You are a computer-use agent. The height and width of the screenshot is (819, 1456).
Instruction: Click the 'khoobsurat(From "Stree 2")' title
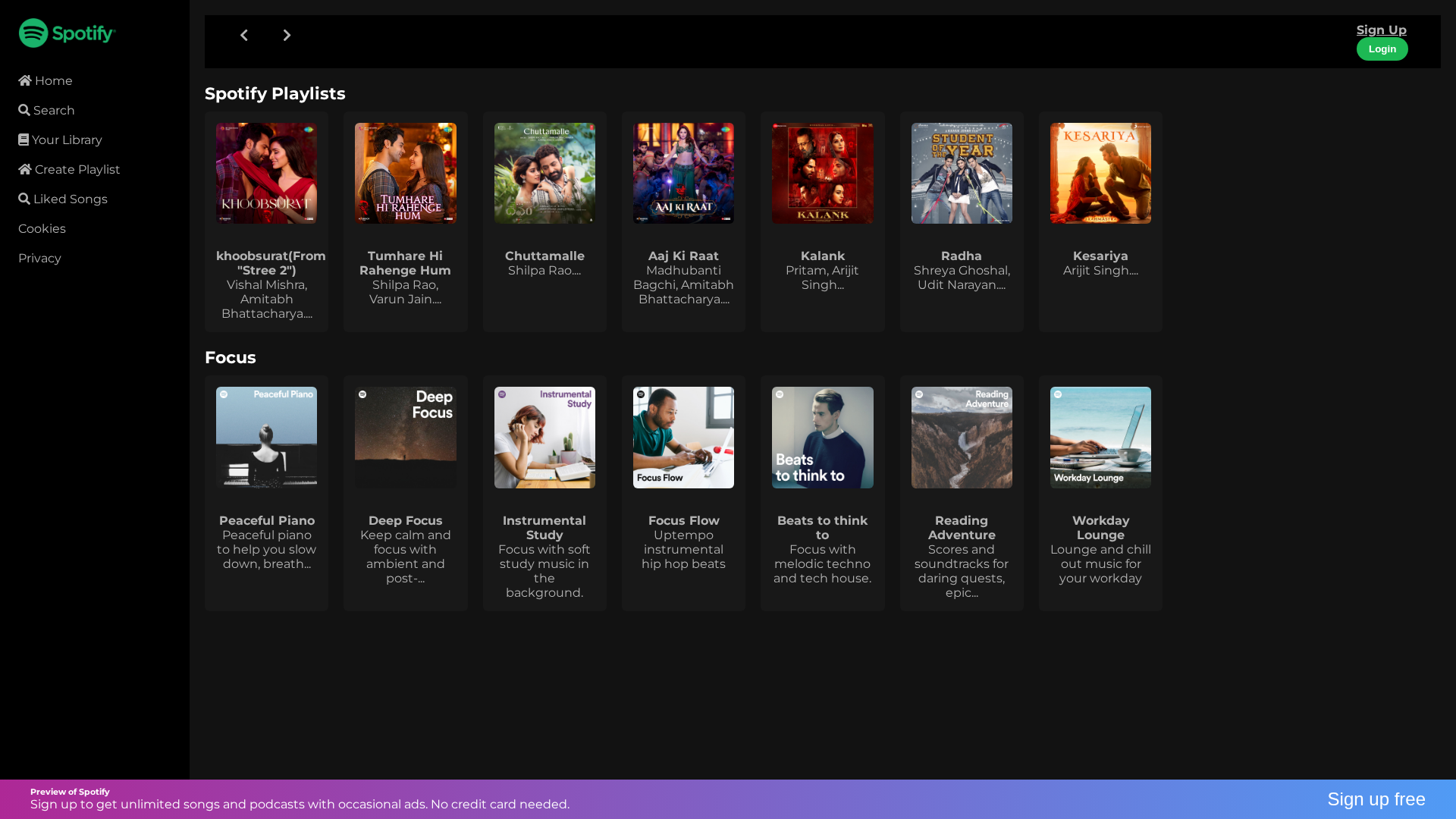(271, 263)
